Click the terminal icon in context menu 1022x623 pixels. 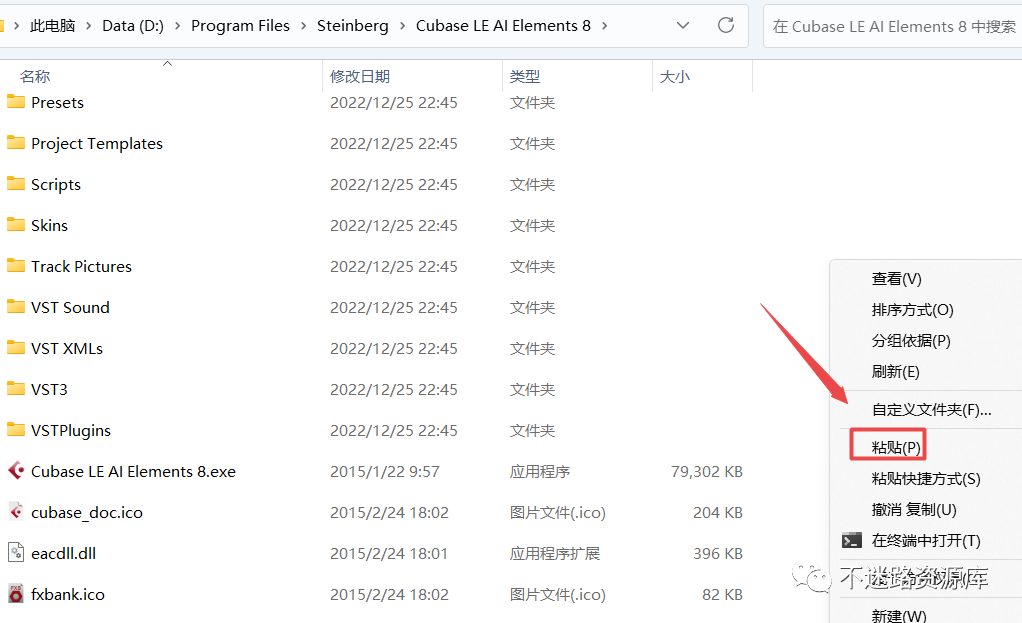(x=851, y=540)
